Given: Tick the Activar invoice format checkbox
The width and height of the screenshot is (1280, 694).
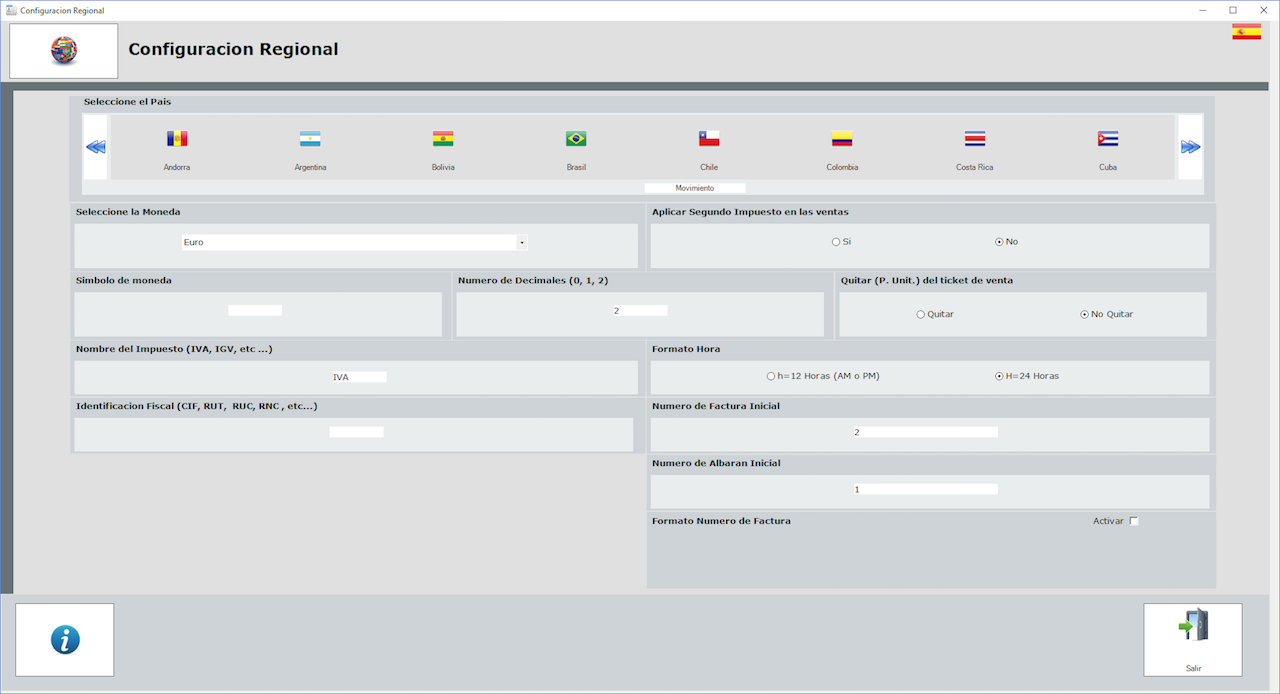Looking at the screenshot, I should pos(1134,521).
